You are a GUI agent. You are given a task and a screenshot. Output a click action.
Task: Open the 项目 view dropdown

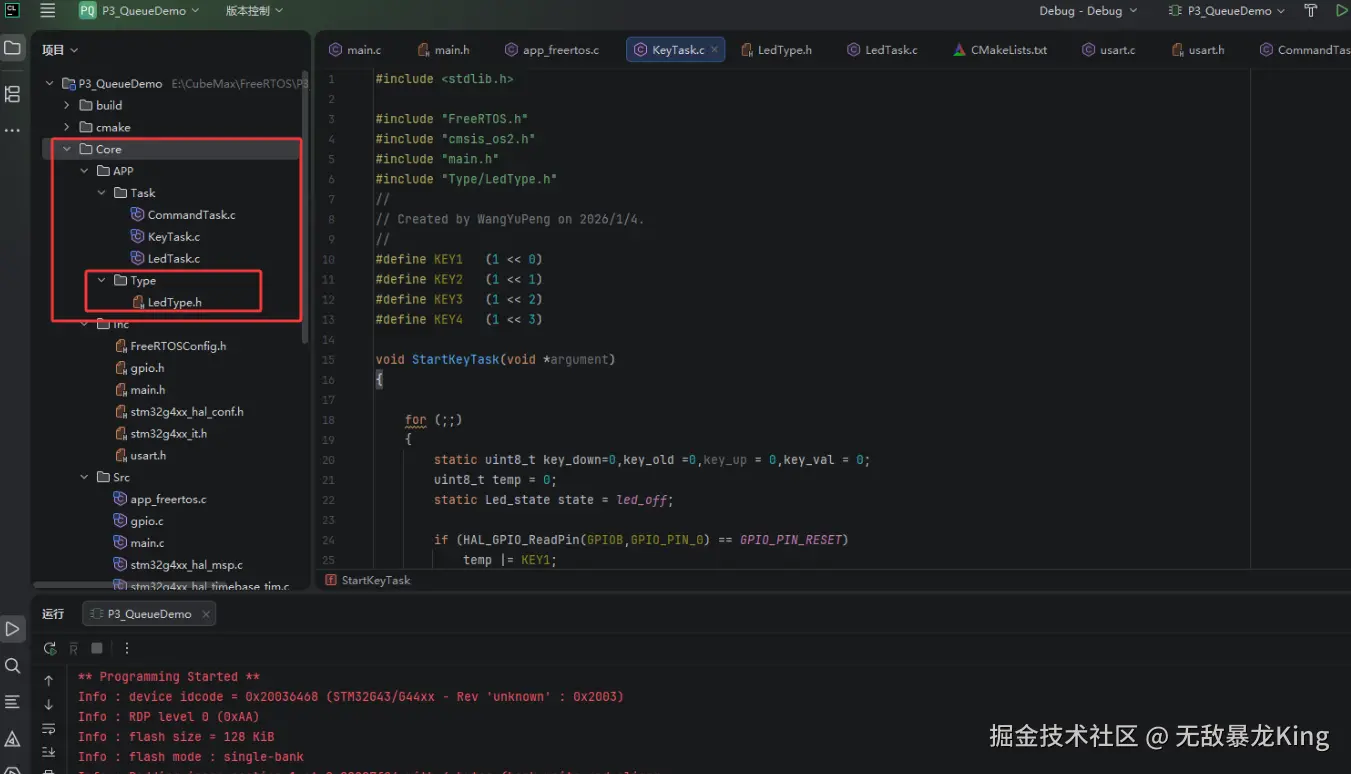click(x=59, y=50)
